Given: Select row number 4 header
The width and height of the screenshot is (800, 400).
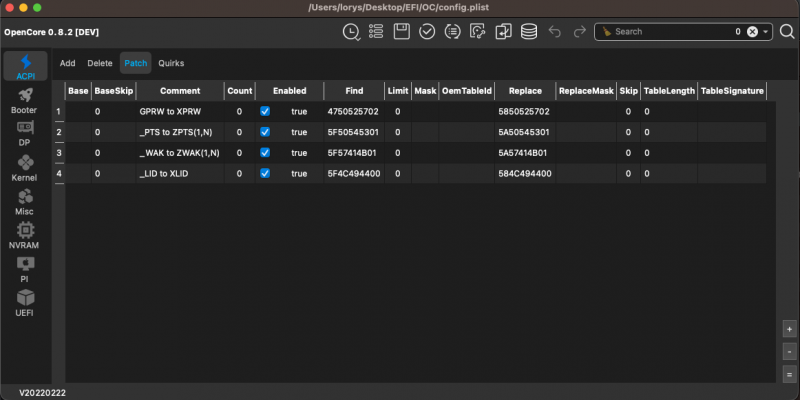Looking at the screenshot, I should pos(59,173).
